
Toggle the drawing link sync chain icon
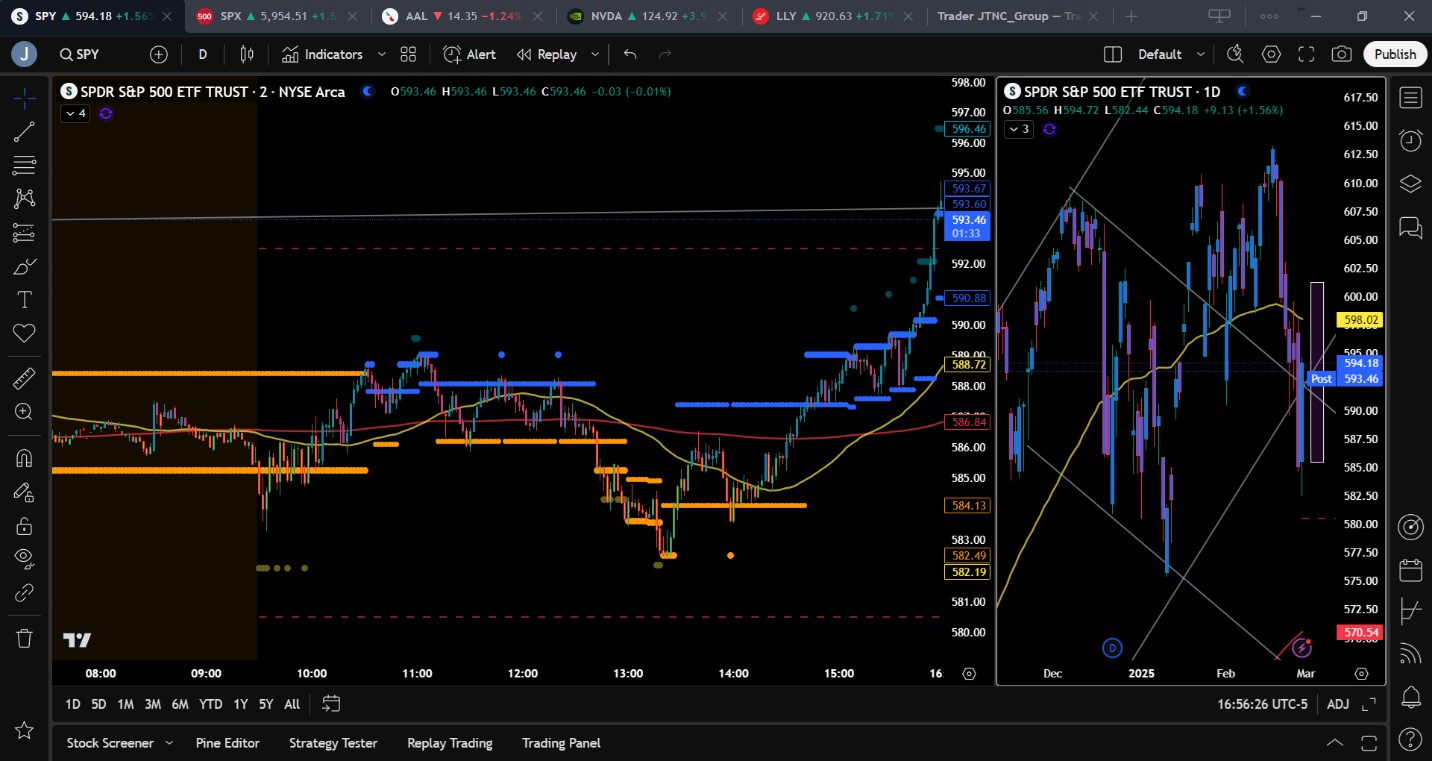click(x=24, y=593)
